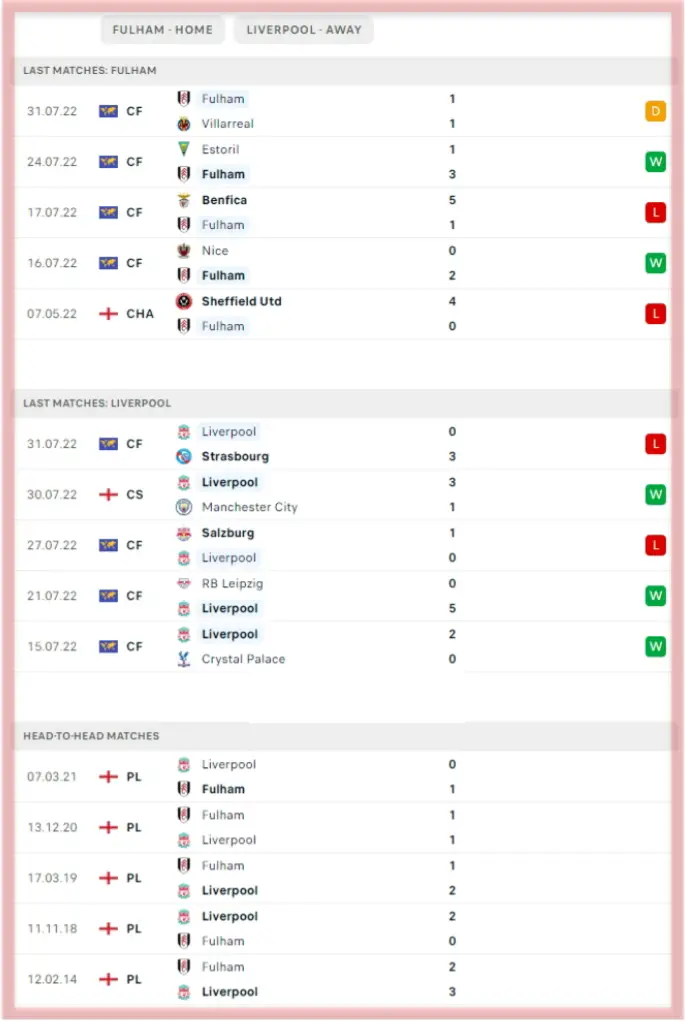Click the Strasbourg club logo
685x1021 pixels.
(x=184, y=457)
